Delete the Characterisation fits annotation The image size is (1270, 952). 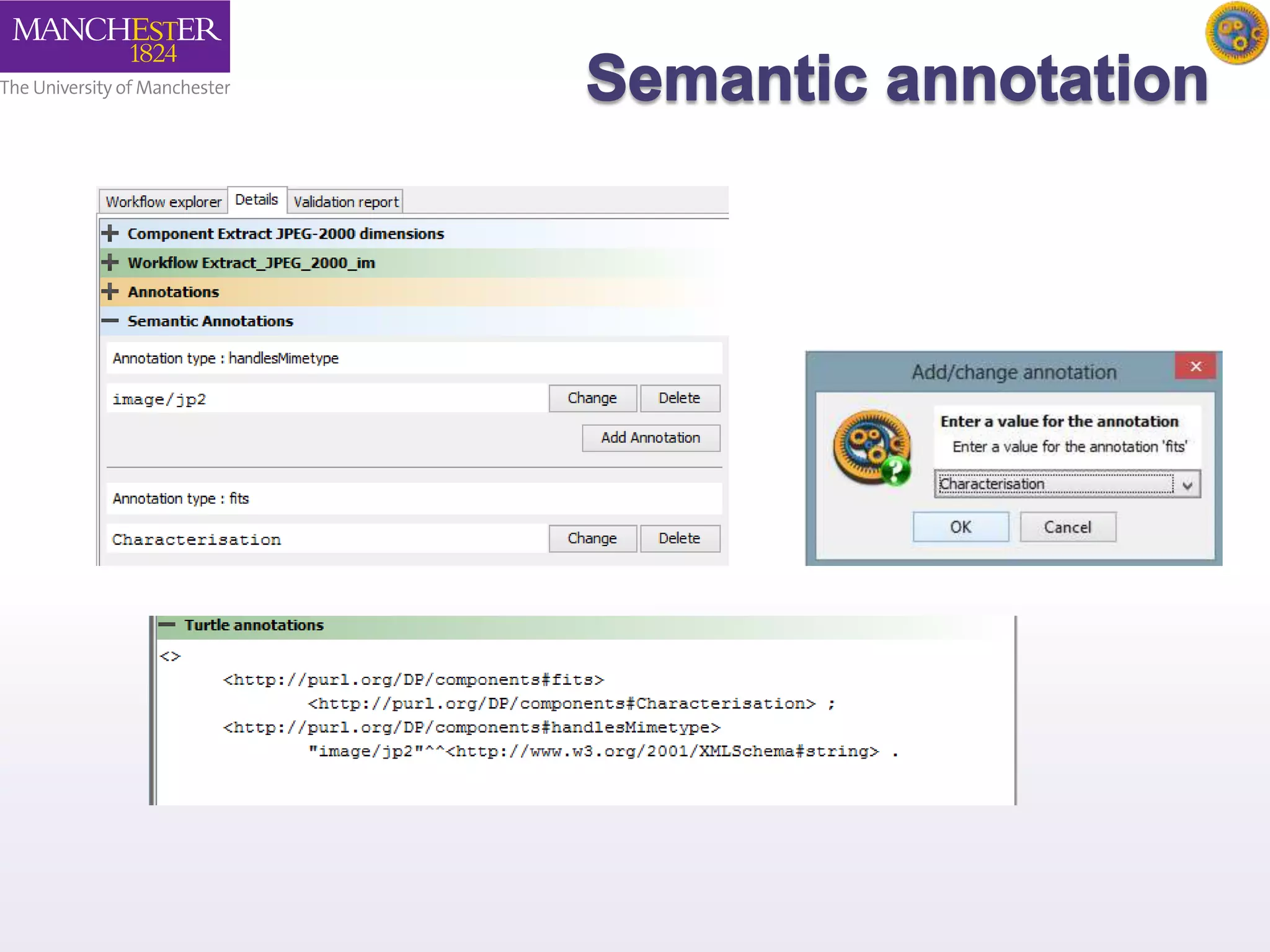(679, 539)
